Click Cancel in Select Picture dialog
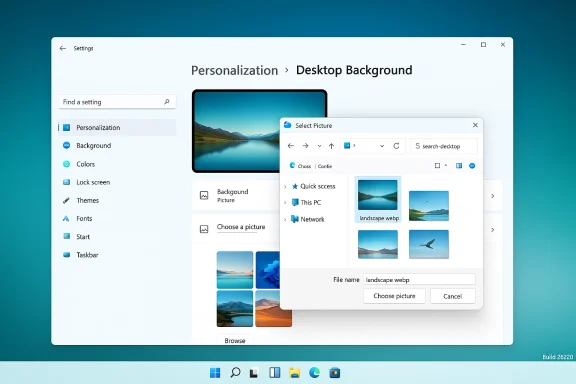Screen dimensions: 576x384 tap(453, 296)
